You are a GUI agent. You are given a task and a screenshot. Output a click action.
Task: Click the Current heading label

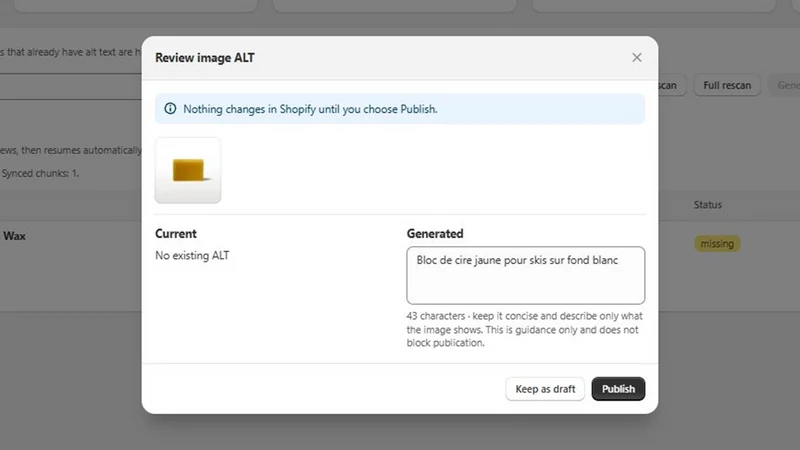[176, 234]
